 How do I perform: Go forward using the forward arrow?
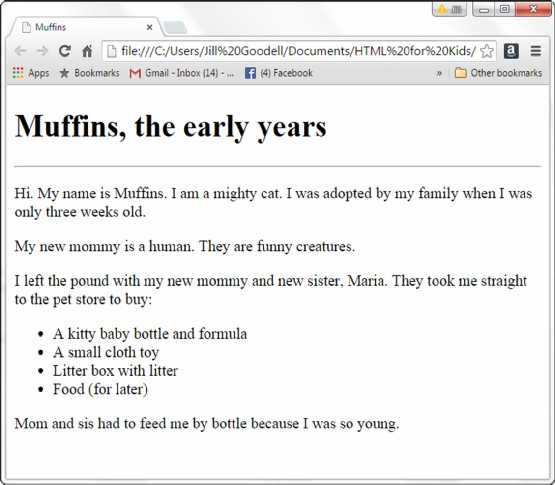click(42, 51)
